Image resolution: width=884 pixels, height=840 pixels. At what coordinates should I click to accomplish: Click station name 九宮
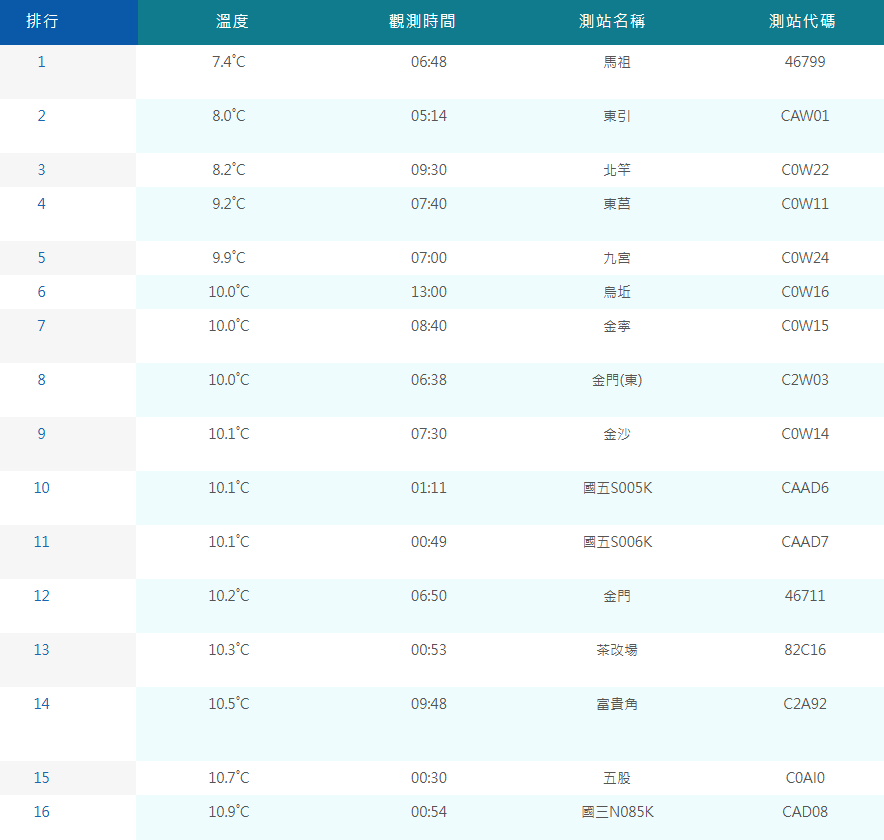click(x=617, y=258)
